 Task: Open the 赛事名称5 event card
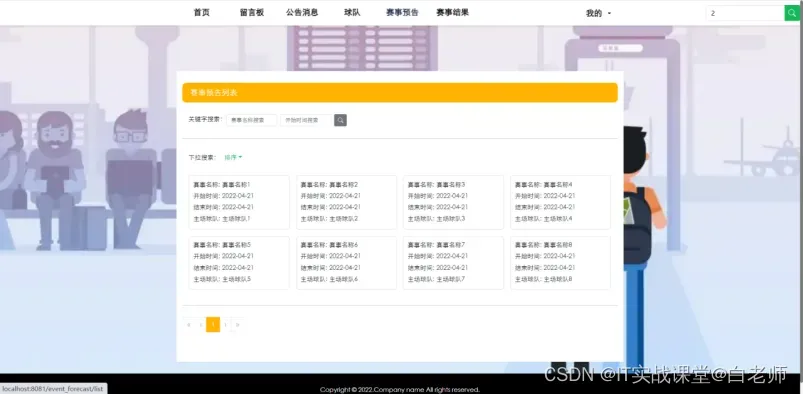(239, 262)
